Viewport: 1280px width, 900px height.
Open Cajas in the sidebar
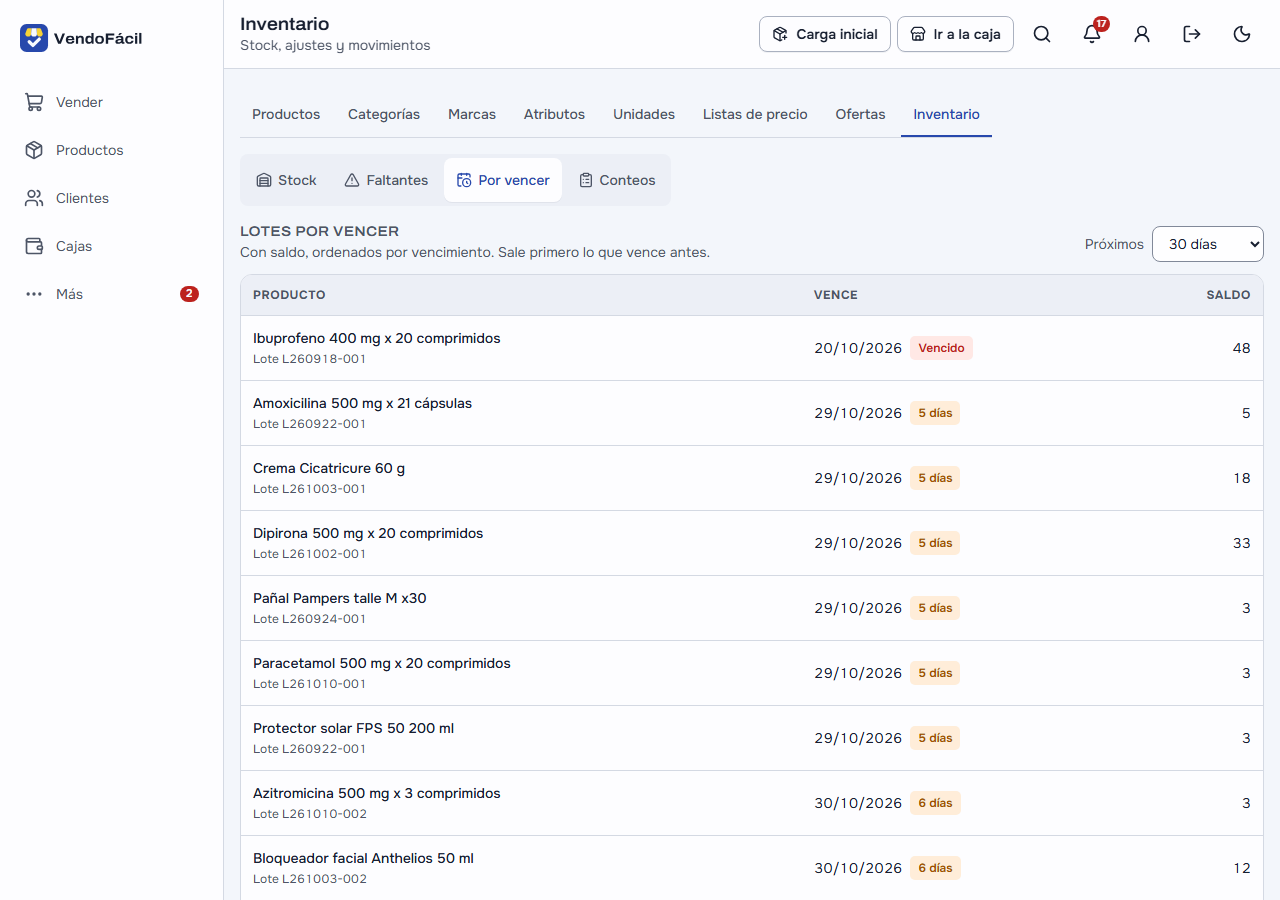point(111,246)
